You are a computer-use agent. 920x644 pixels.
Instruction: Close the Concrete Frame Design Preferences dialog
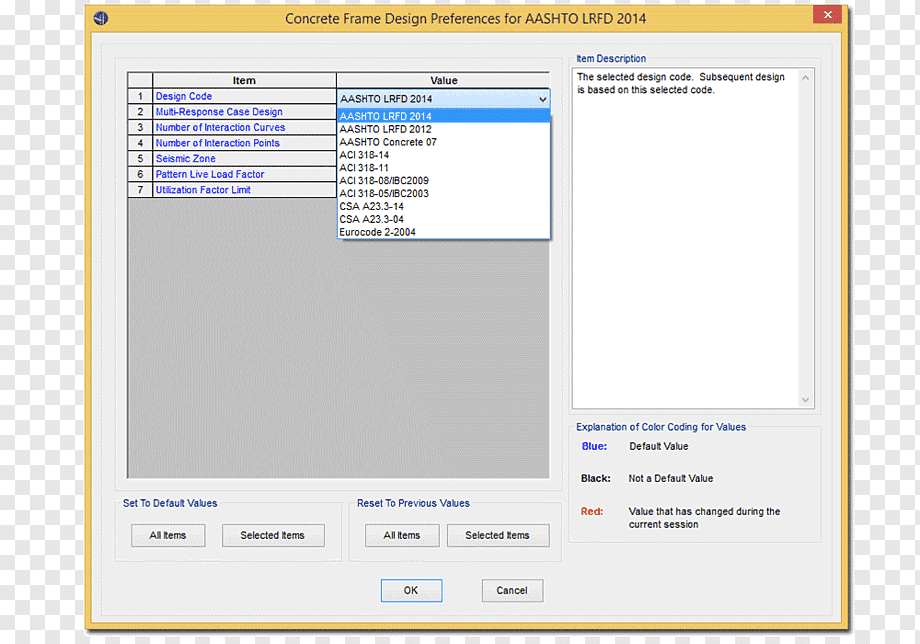[827, 15]
